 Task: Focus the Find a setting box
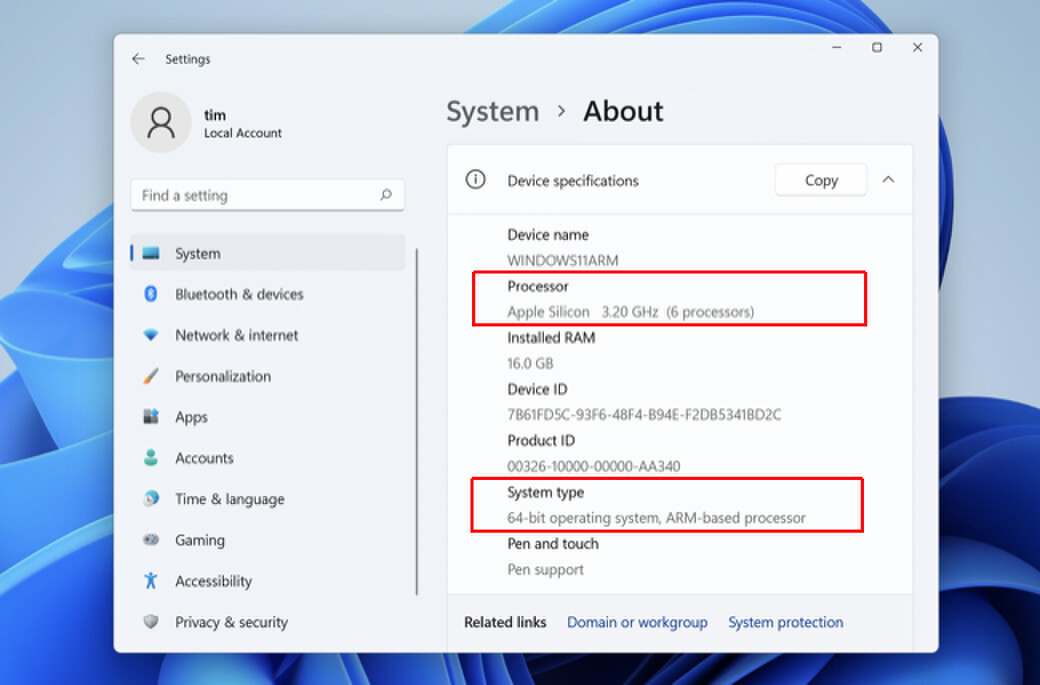click(x=267, y=195)
